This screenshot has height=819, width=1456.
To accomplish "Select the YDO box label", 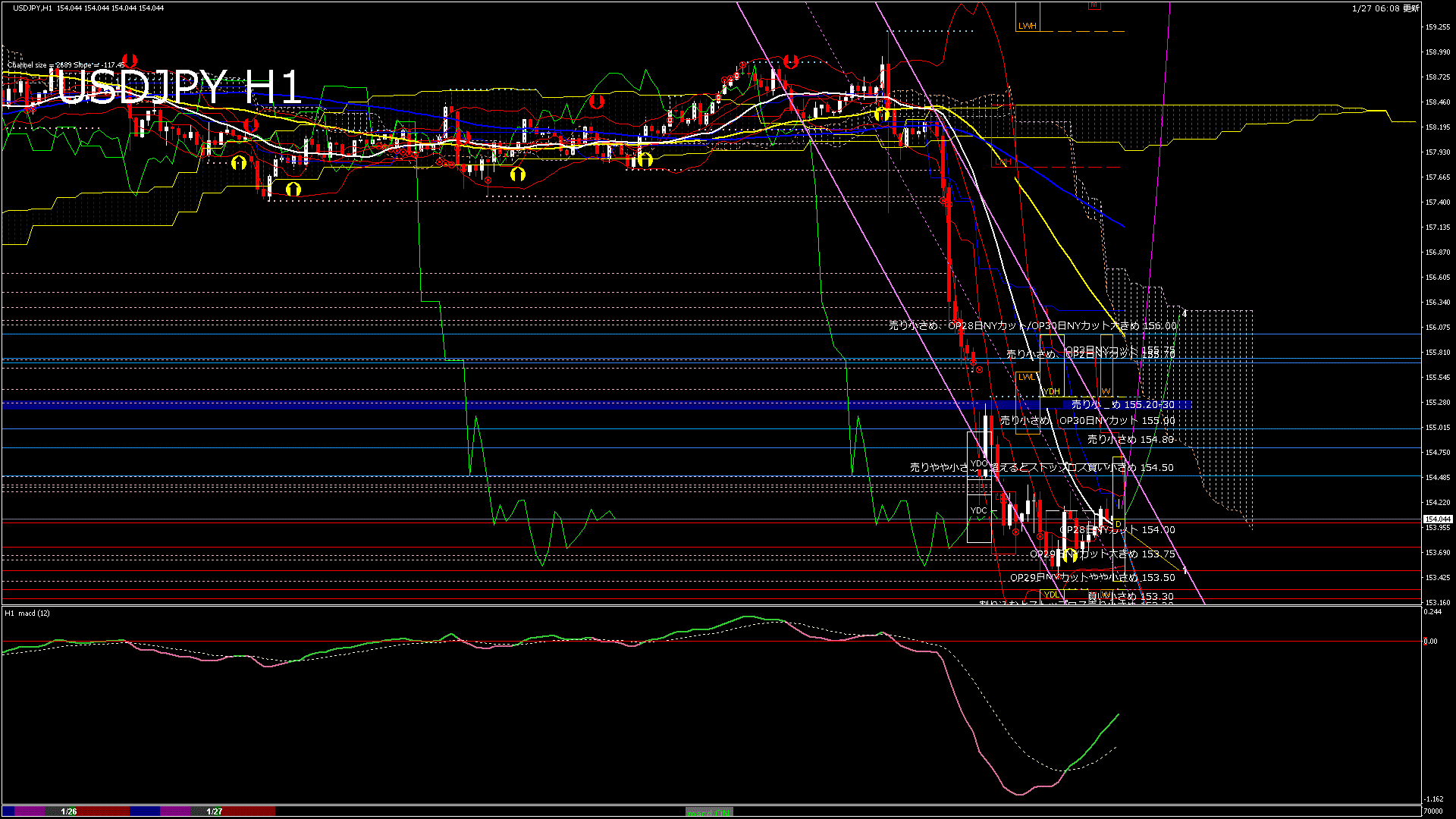I will coord(979,463).
